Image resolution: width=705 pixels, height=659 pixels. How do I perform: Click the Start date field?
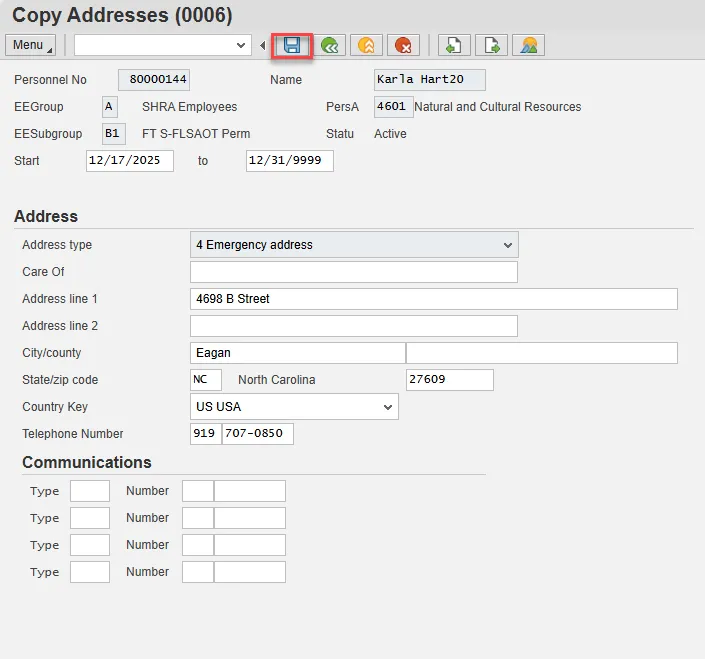tap(130, 161)
